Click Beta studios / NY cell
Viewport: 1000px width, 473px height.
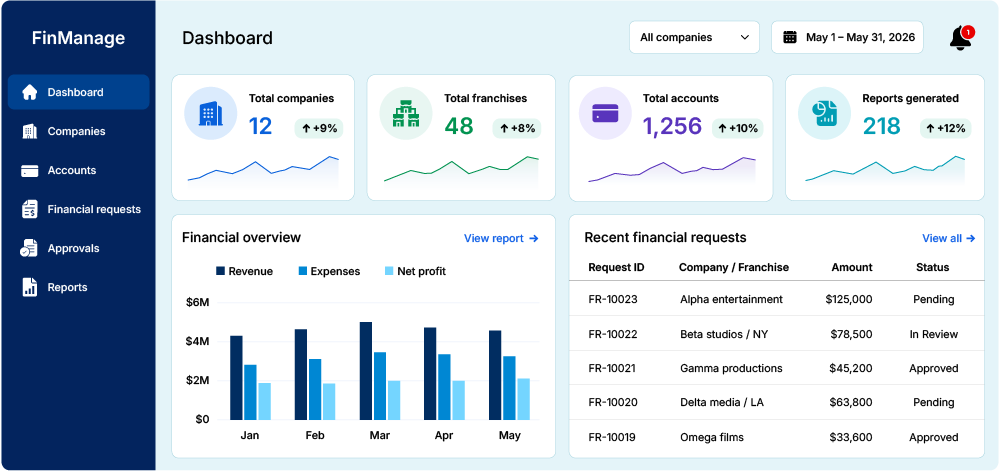coord(724,334)
